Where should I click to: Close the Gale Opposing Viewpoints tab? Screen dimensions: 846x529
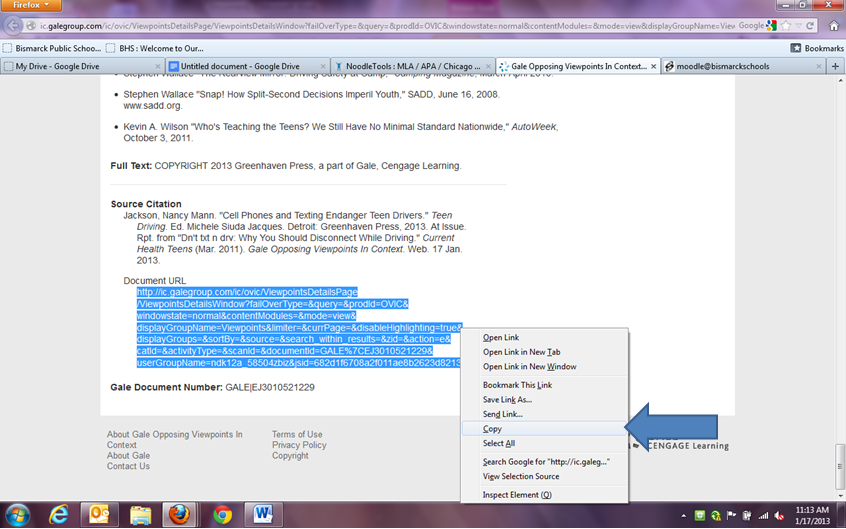(653, 66)
